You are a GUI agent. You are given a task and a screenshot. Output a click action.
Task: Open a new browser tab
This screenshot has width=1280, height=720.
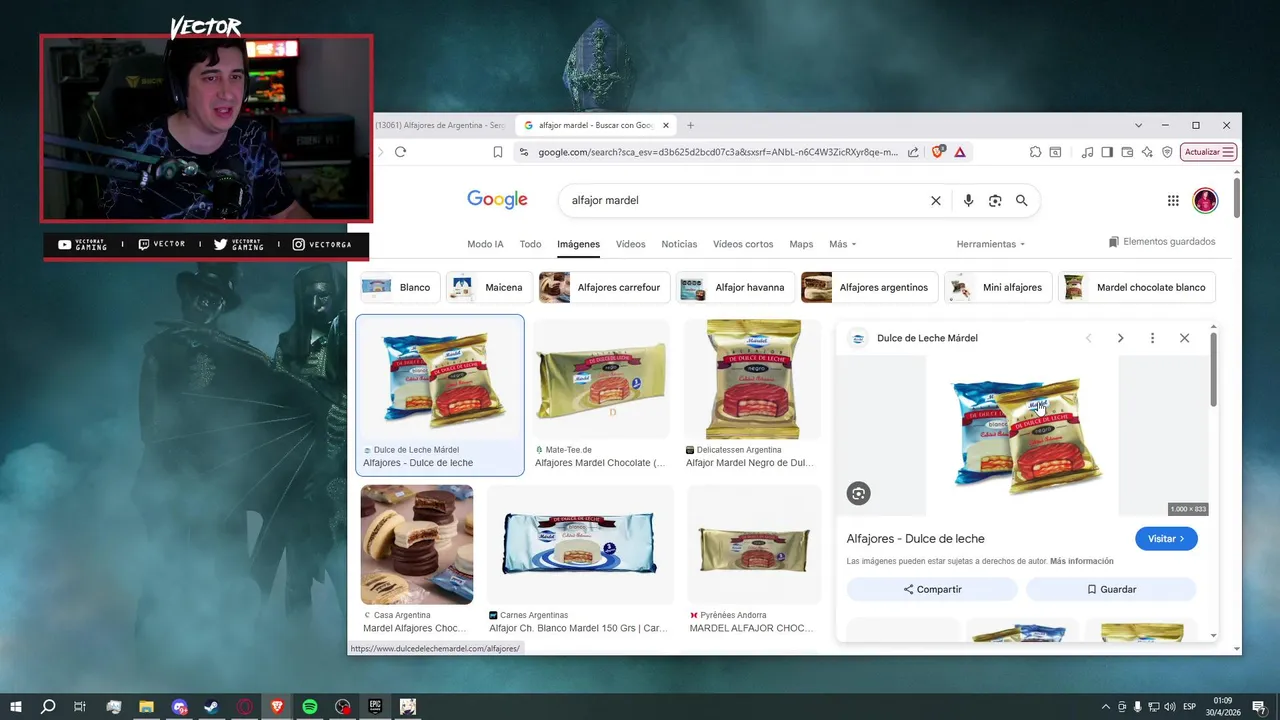click(690, 125)
